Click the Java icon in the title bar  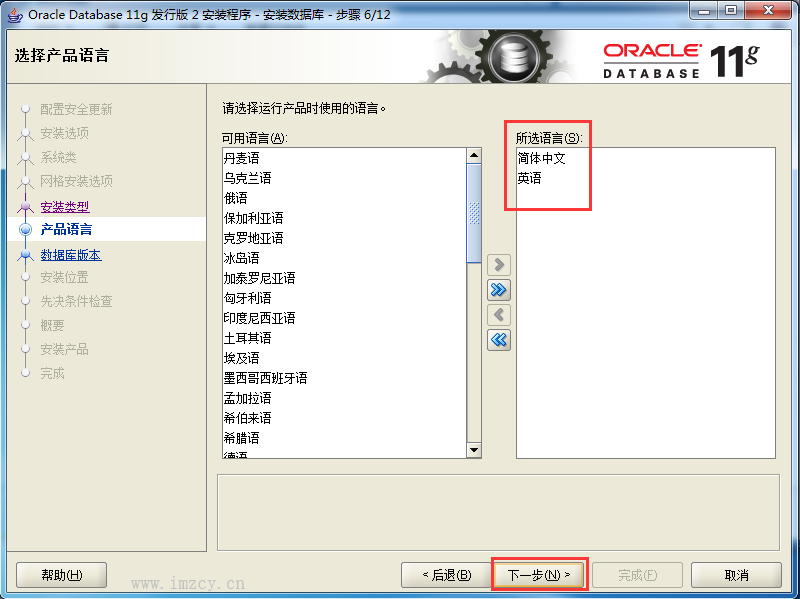click(15, 15)
